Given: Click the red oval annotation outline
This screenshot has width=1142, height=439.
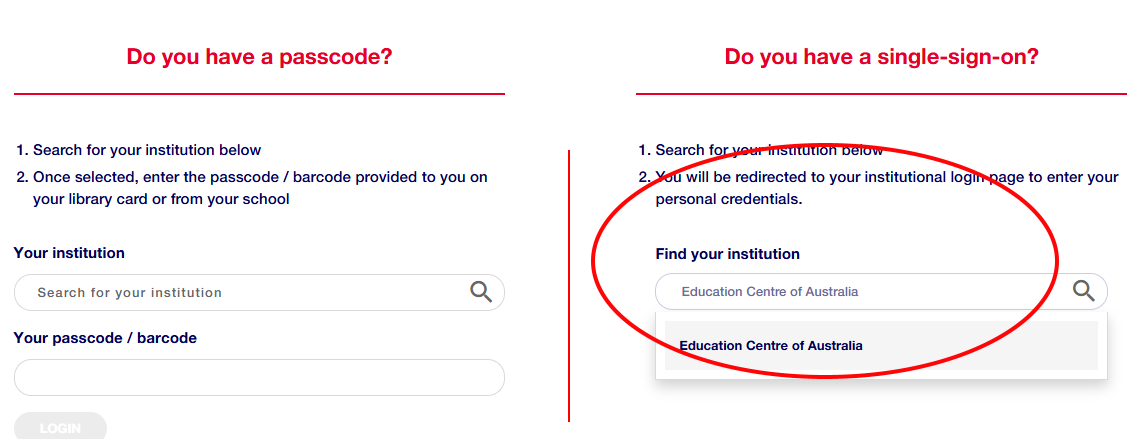Looking at the screenshot, I should (594, 262).
